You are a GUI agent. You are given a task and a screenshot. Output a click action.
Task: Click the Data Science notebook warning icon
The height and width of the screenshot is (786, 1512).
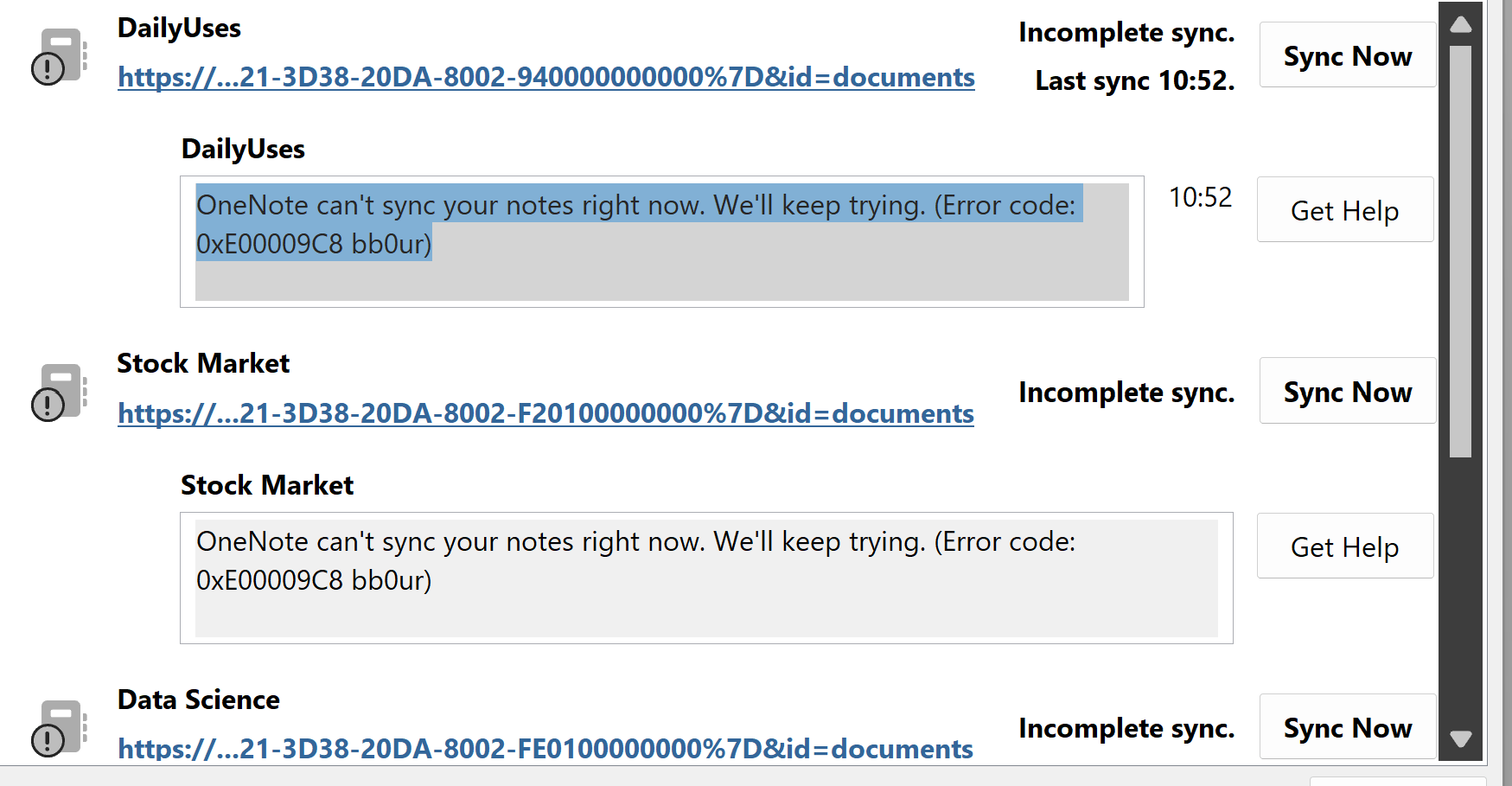click(60, 728)
